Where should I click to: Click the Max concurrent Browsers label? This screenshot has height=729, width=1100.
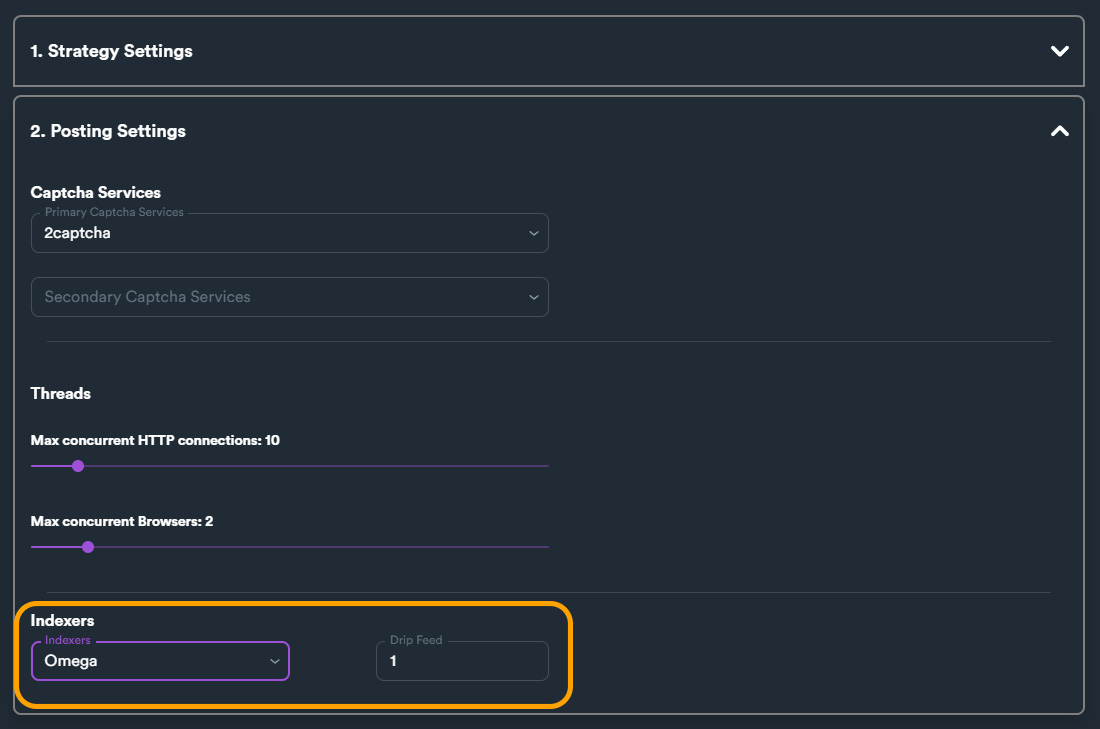122,521
